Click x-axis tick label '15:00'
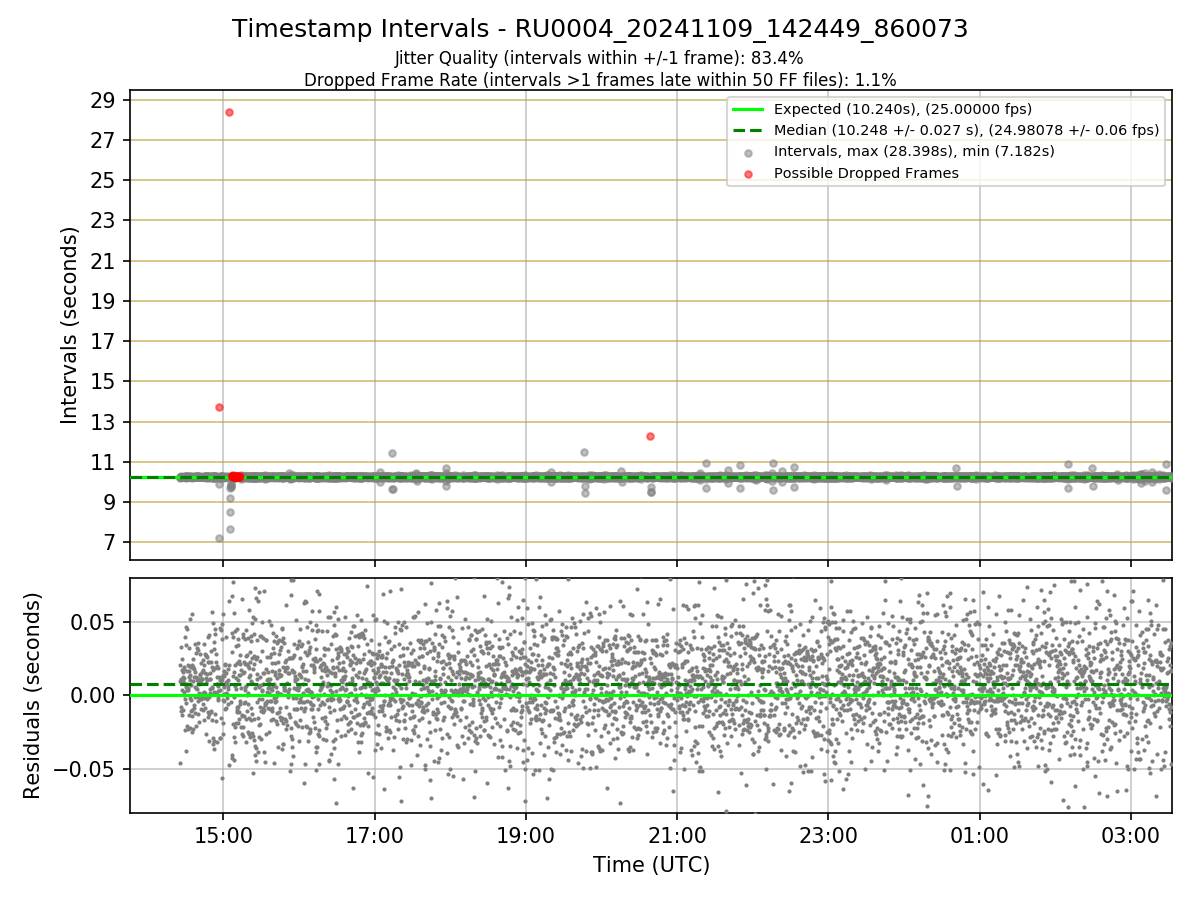 click(223, 835)
